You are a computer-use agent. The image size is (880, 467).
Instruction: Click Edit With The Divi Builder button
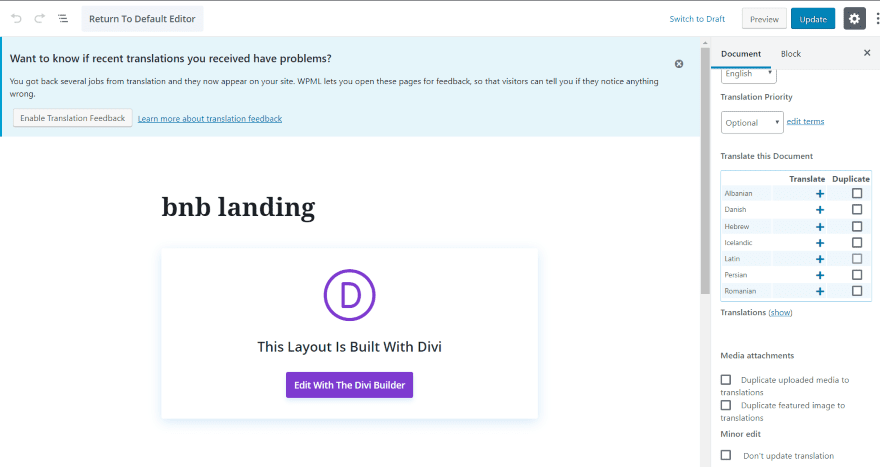[x=350, y=385]
